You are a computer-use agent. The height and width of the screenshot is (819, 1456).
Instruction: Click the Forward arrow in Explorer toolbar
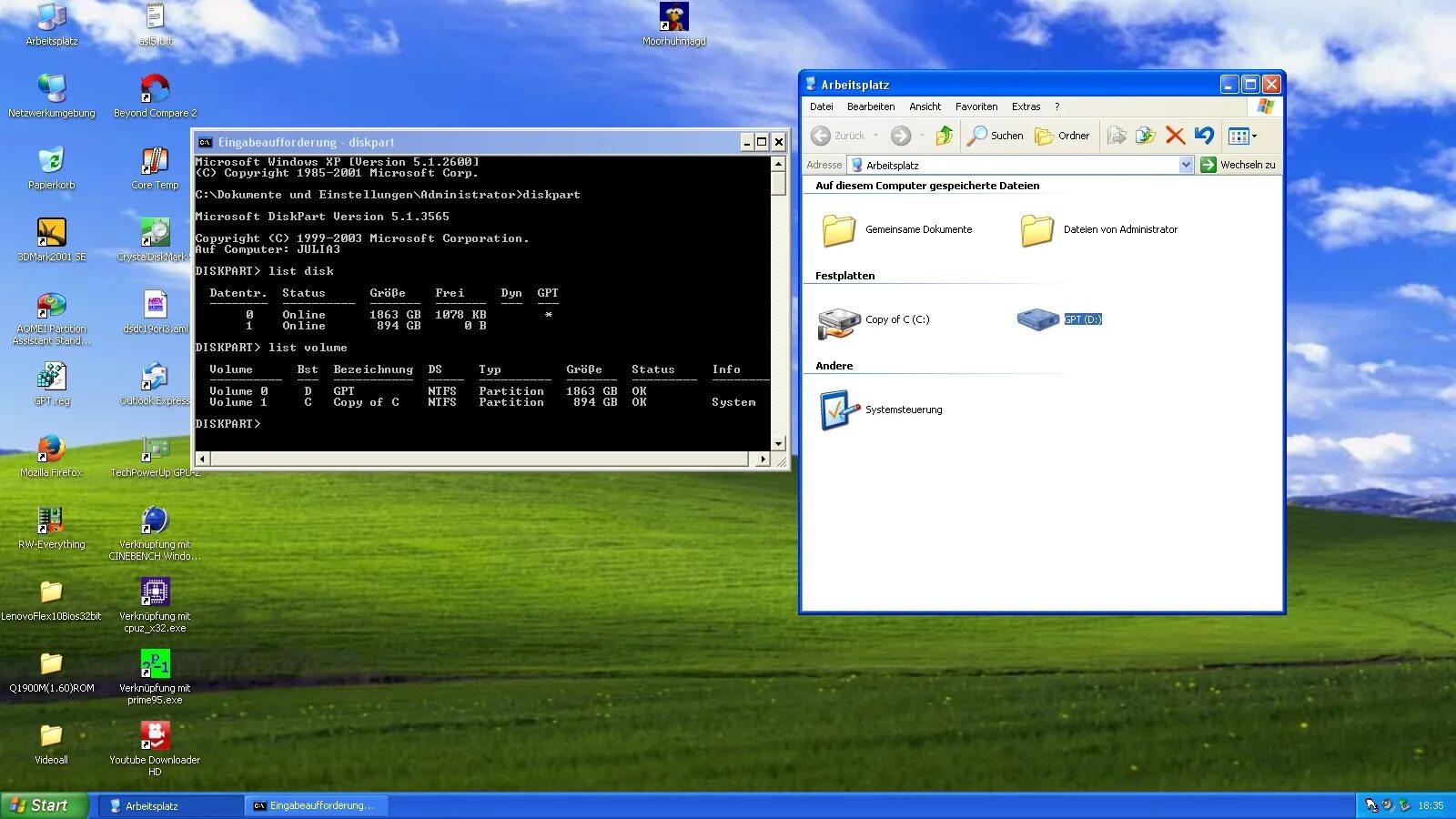901,136
